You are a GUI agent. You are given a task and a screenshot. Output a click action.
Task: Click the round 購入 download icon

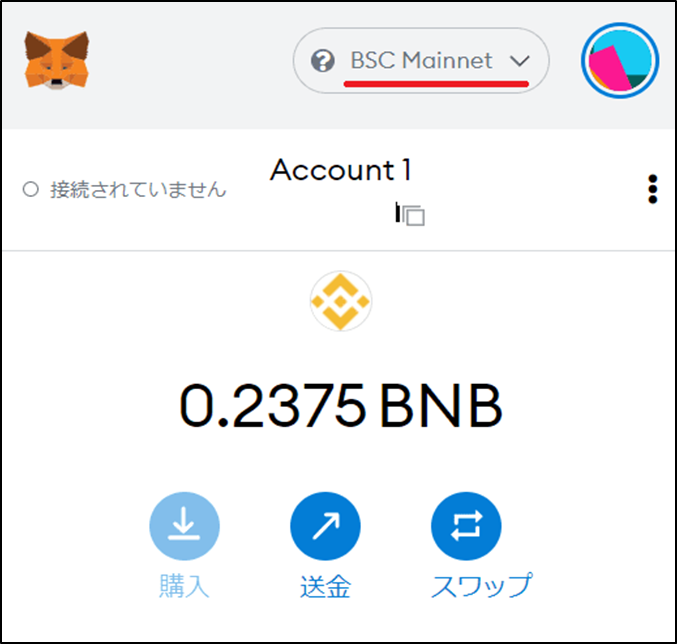[x=184, y=526]
